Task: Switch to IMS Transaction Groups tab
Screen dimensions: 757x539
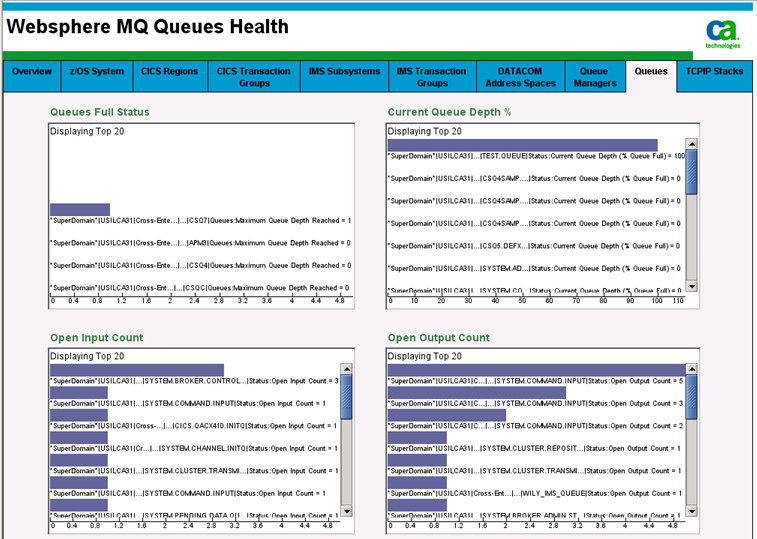Action: click(x=431, y=78)
